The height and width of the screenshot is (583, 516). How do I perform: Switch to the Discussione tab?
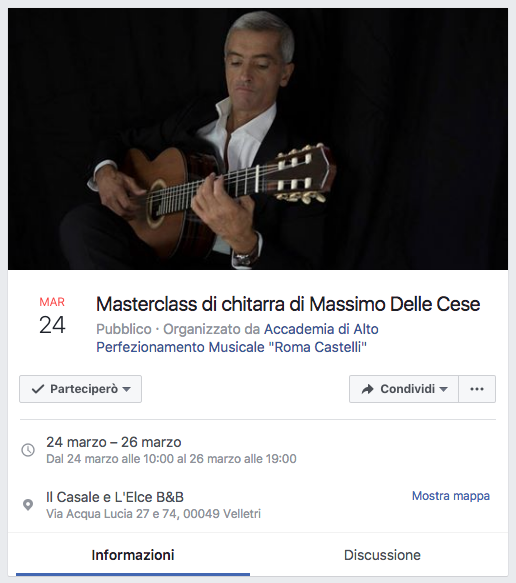coord(382,555)
